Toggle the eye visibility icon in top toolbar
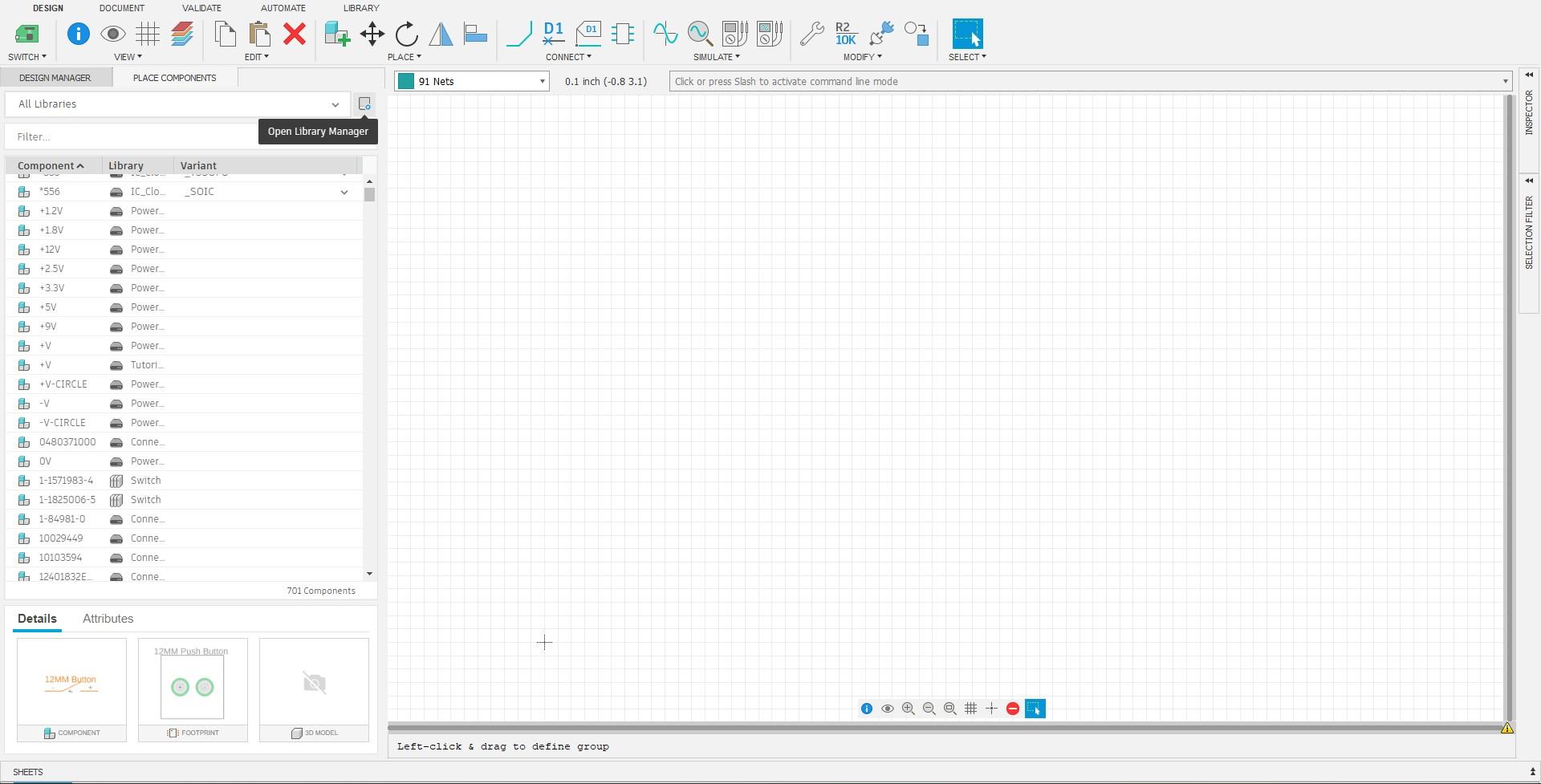Viewport: 1541px width, 784px height. tap(113, 34)
